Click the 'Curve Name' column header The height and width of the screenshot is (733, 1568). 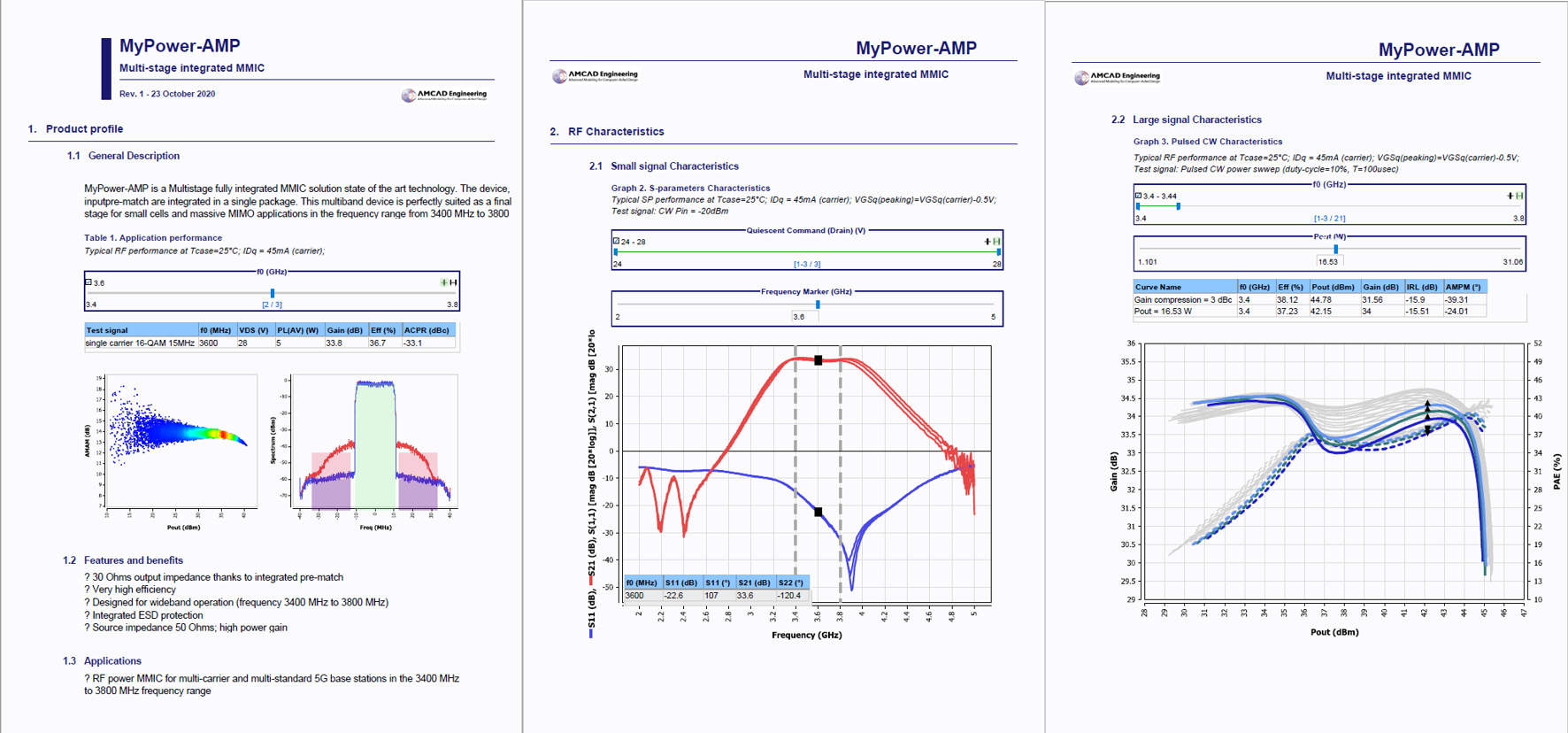pos(1185,287)
